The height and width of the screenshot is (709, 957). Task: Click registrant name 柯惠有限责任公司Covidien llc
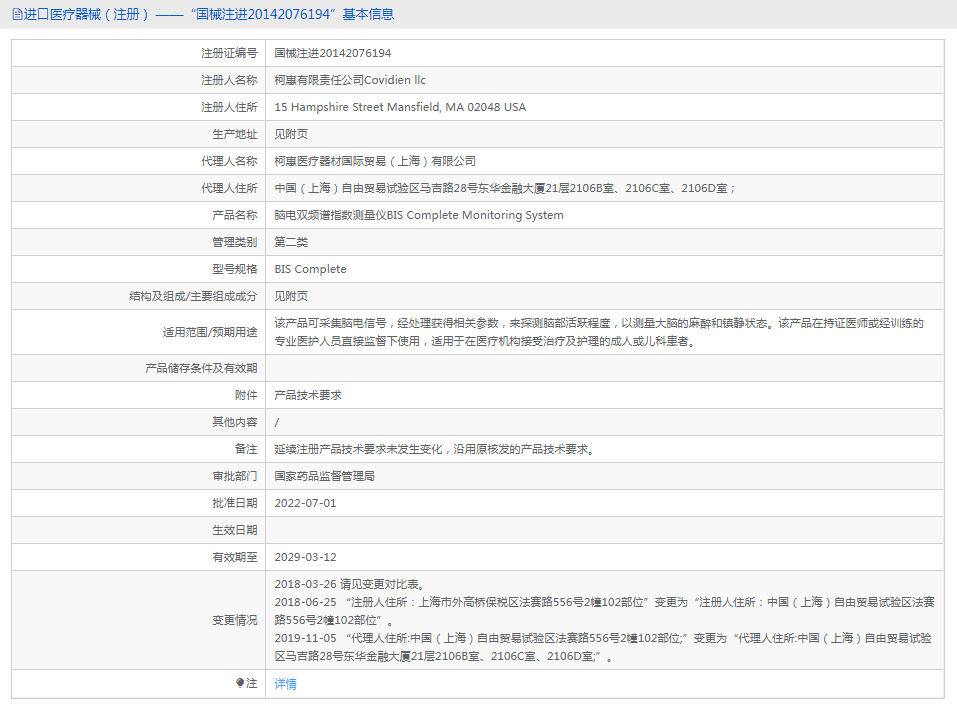[350, 80]
